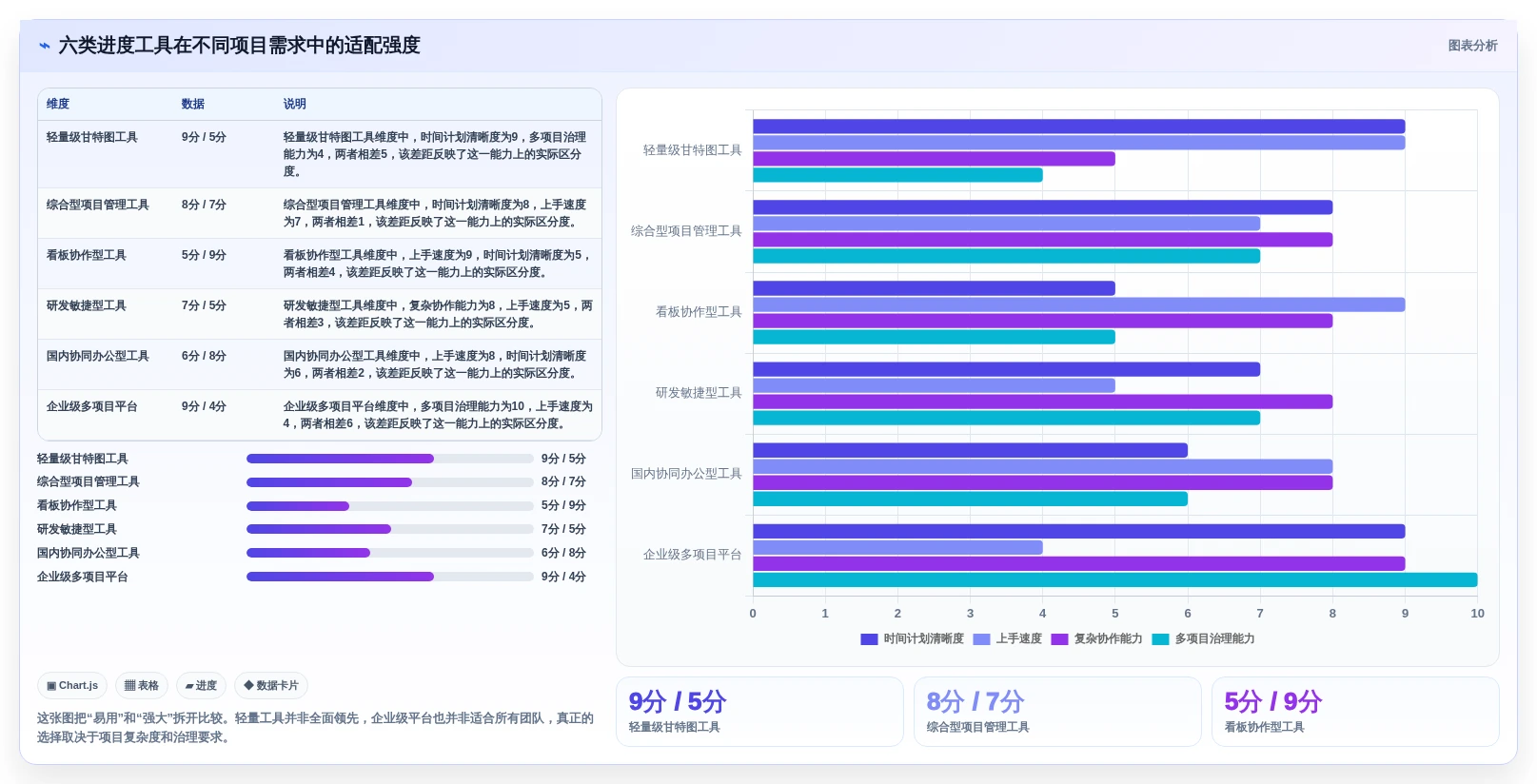Click 国内协同办公型工具 progress bar
The height and width of the screenshot is (784, 1537).
click(390, 553)
